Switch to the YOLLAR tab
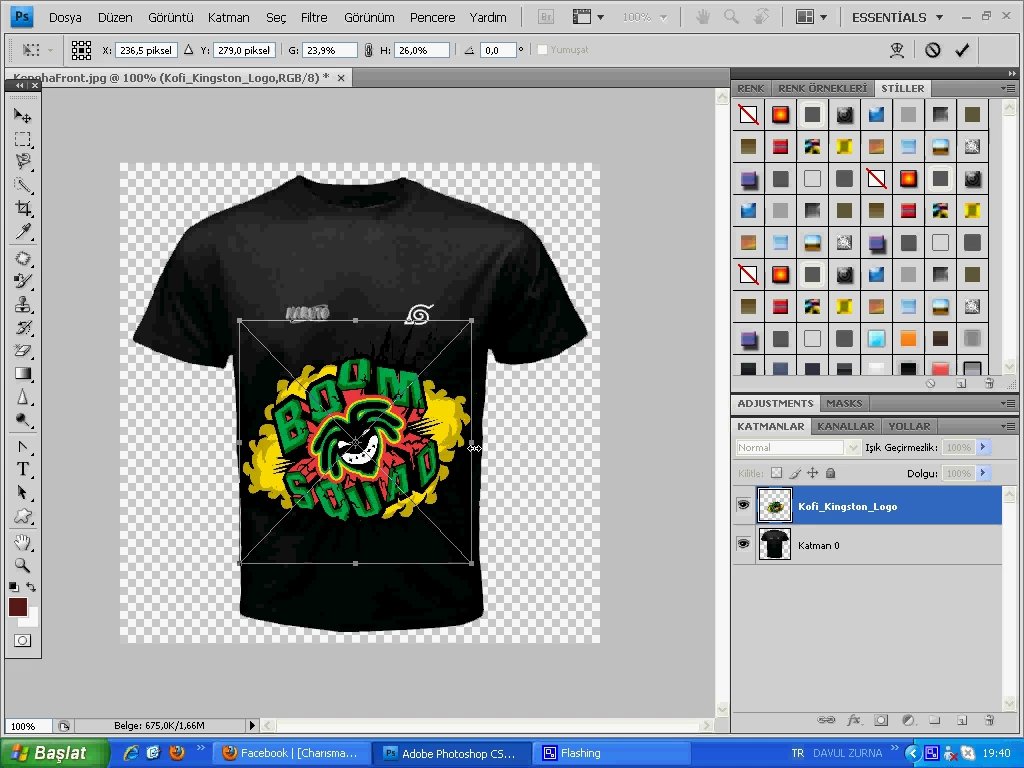The image size is (1024, 768). [x=909, y=426]
